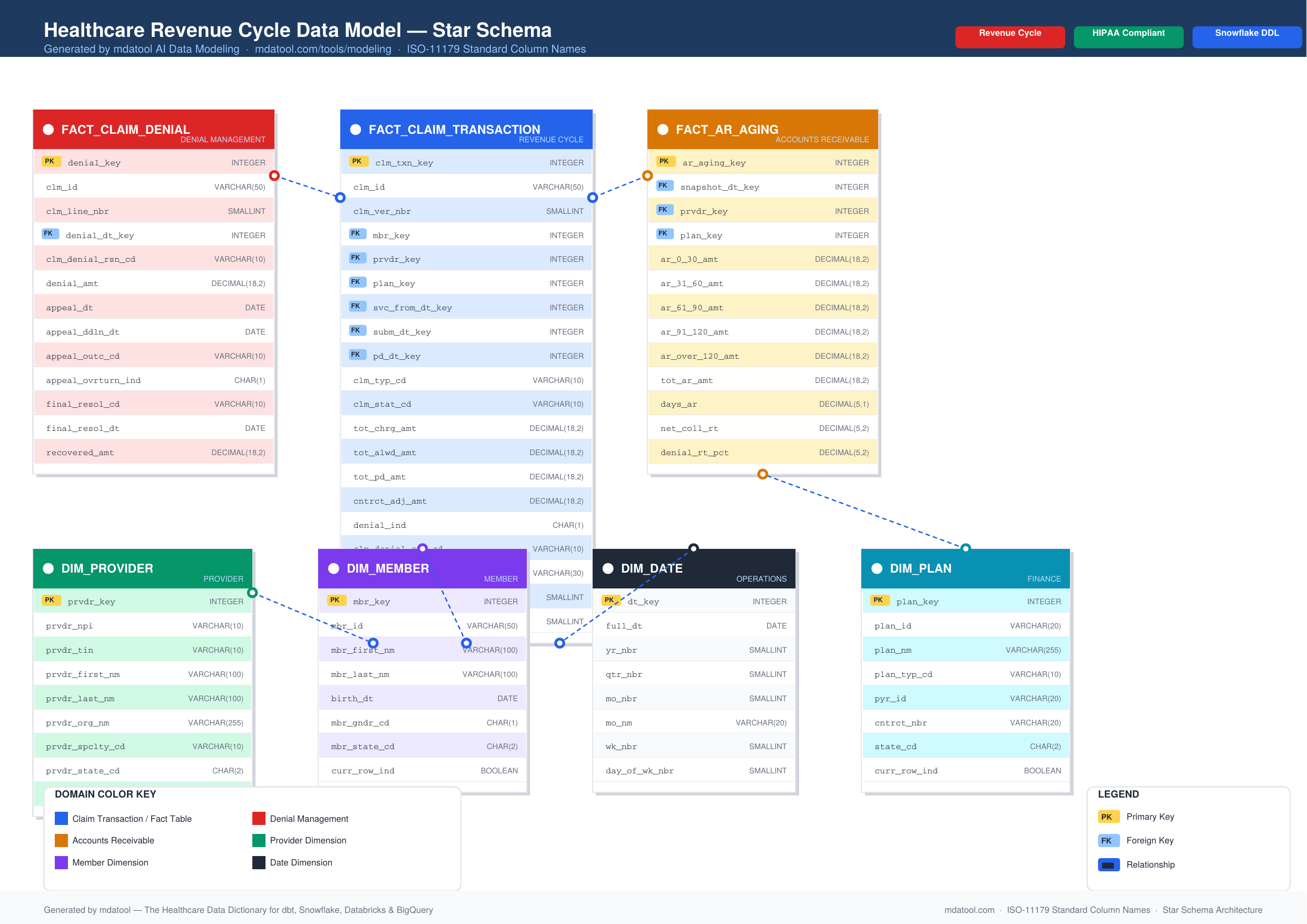Click PK badge beside dt_key in DIM_DATE

point(610,600)
